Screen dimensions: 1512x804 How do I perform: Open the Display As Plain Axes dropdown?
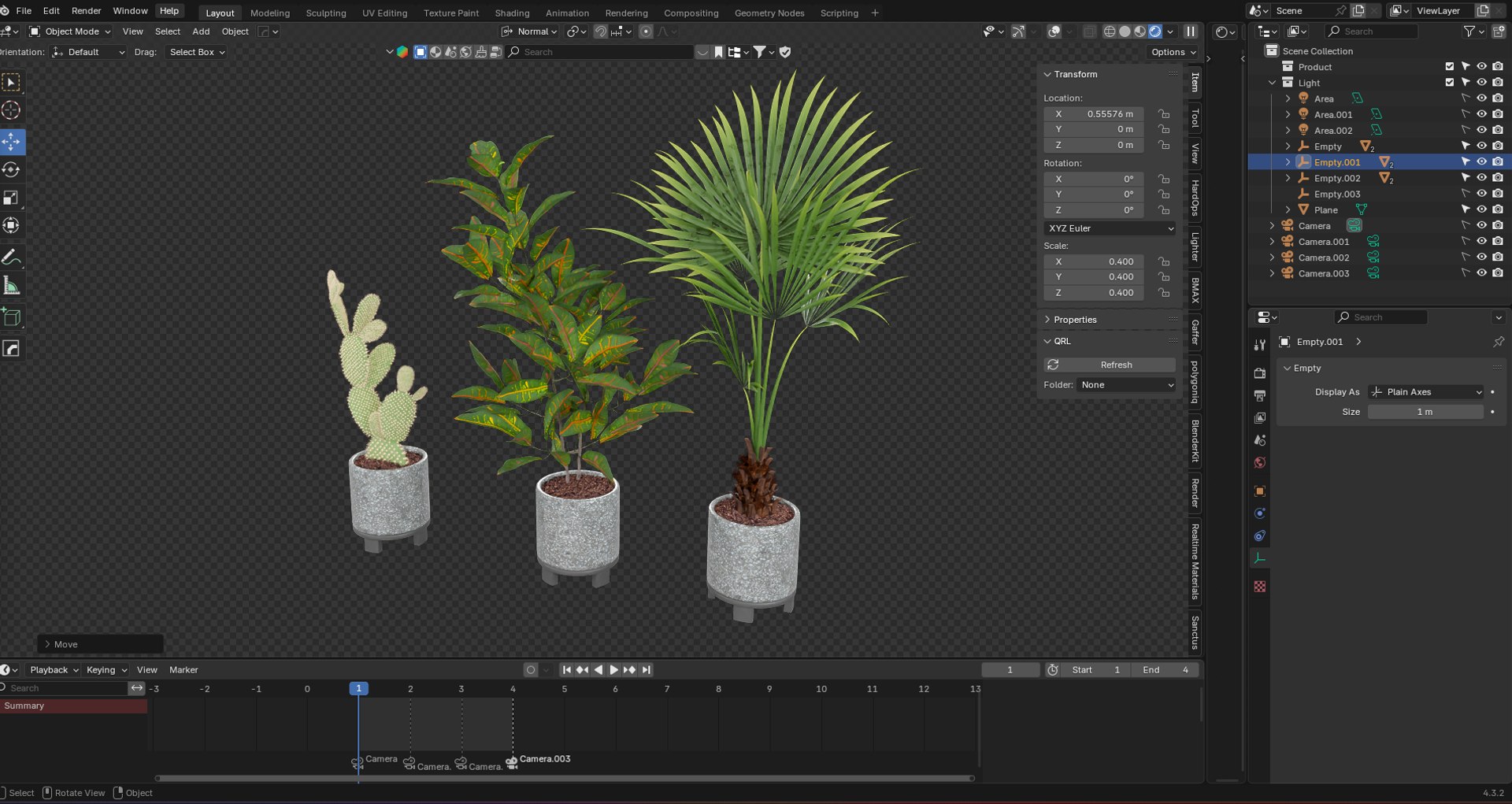click(x=1426, y=392)
